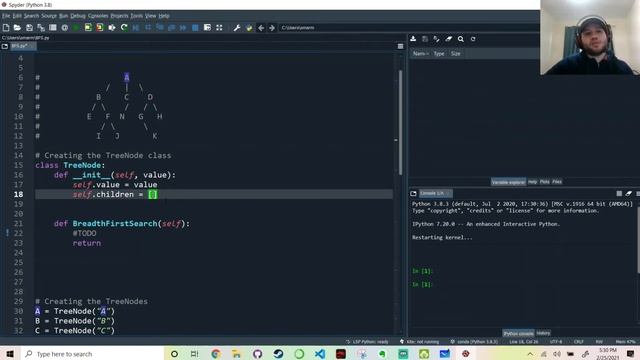Open Preferences with the wrench icon
The height and width of the screenshot is (360, 640).
point(237,28)
